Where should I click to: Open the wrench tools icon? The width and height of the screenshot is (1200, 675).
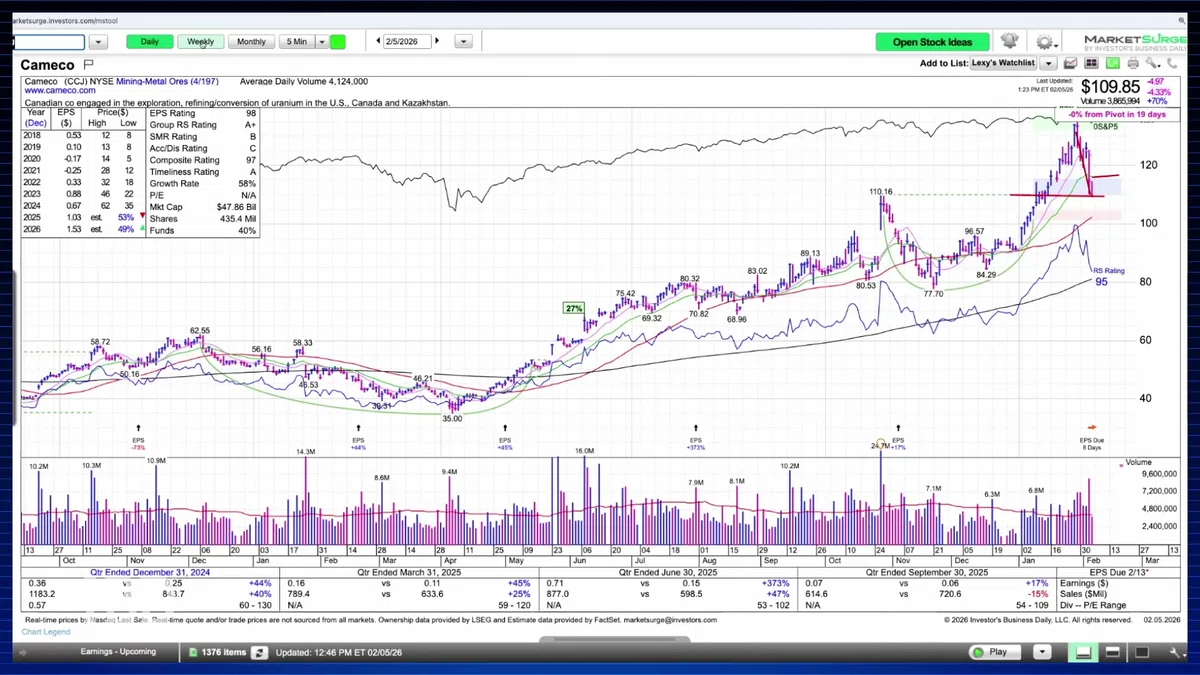click(1153, 63)
